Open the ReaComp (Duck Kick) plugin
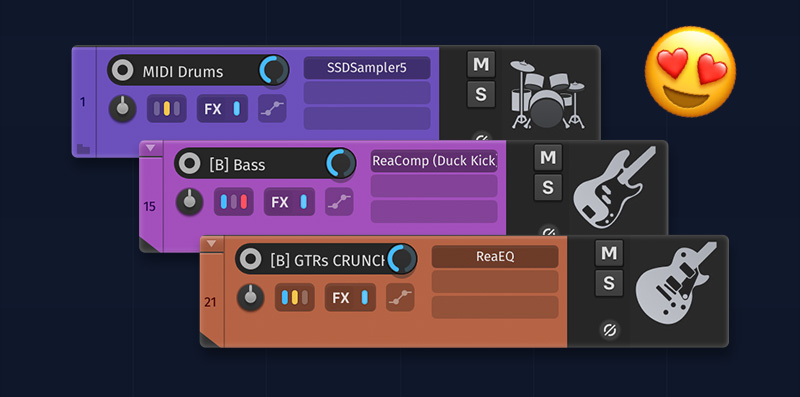The image size is (800, 397). [434, 161]
